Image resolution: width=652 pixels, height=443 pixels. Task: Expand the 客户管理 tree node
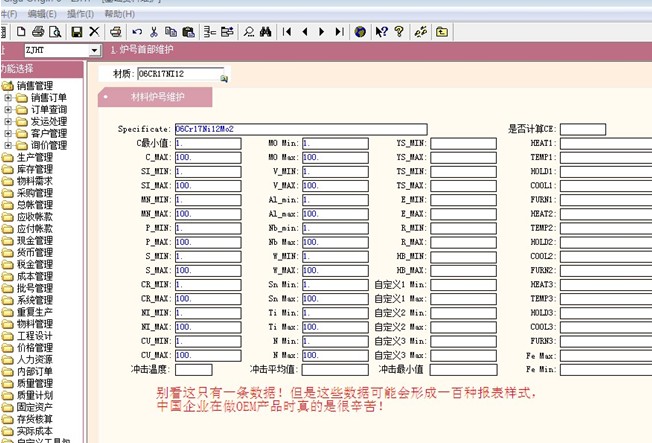pyautogui.click(x=9, y=133)
